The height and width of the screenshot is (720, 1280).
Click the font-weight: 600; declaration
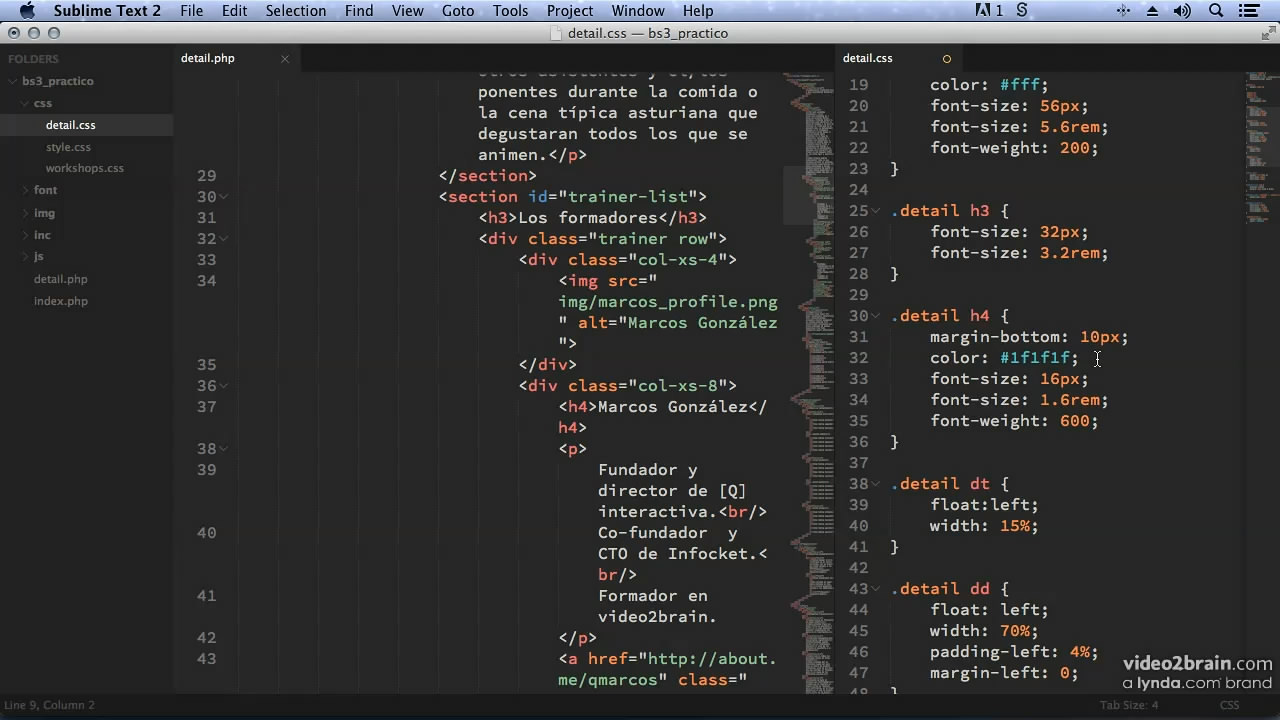coord(1014,421)
